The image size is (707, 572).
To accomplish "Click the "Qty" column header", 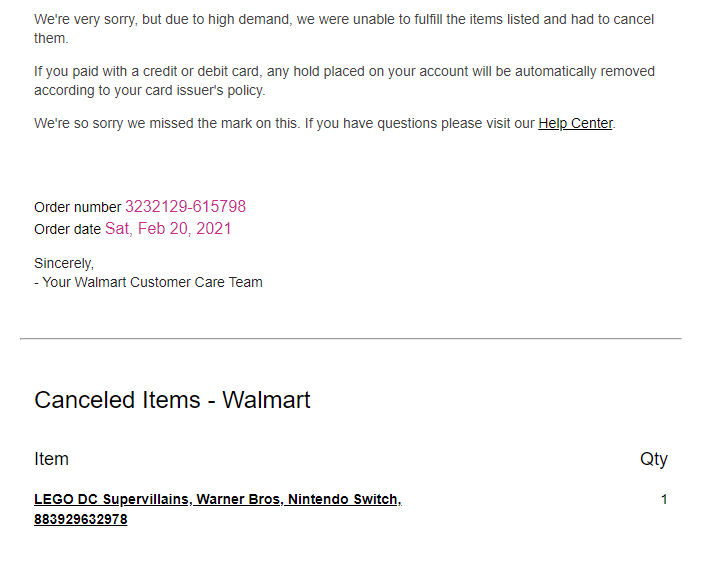I will pyautogui.click(x=653, y=459).
